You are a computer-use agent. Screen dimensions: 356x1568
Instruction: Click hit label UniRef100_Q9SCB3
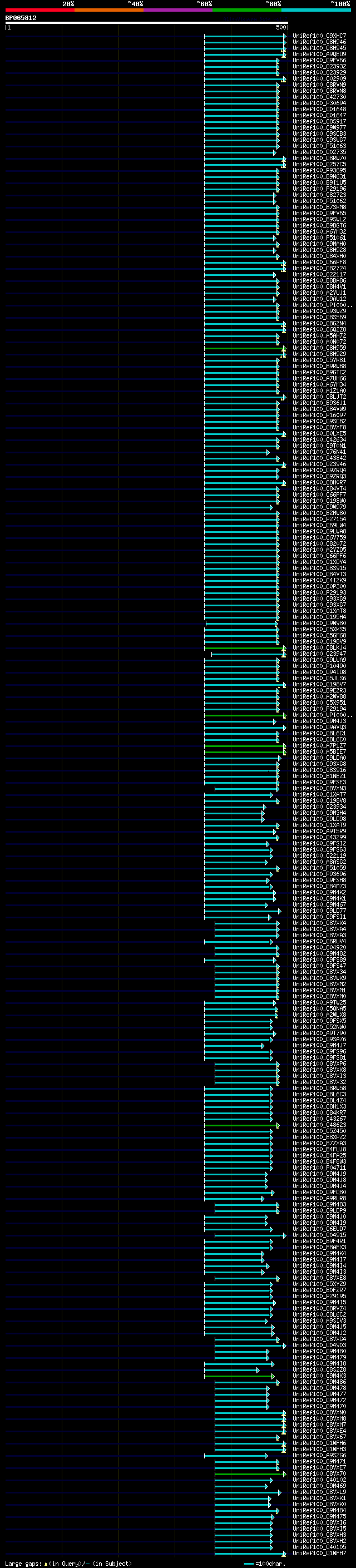tap(319, 134)
